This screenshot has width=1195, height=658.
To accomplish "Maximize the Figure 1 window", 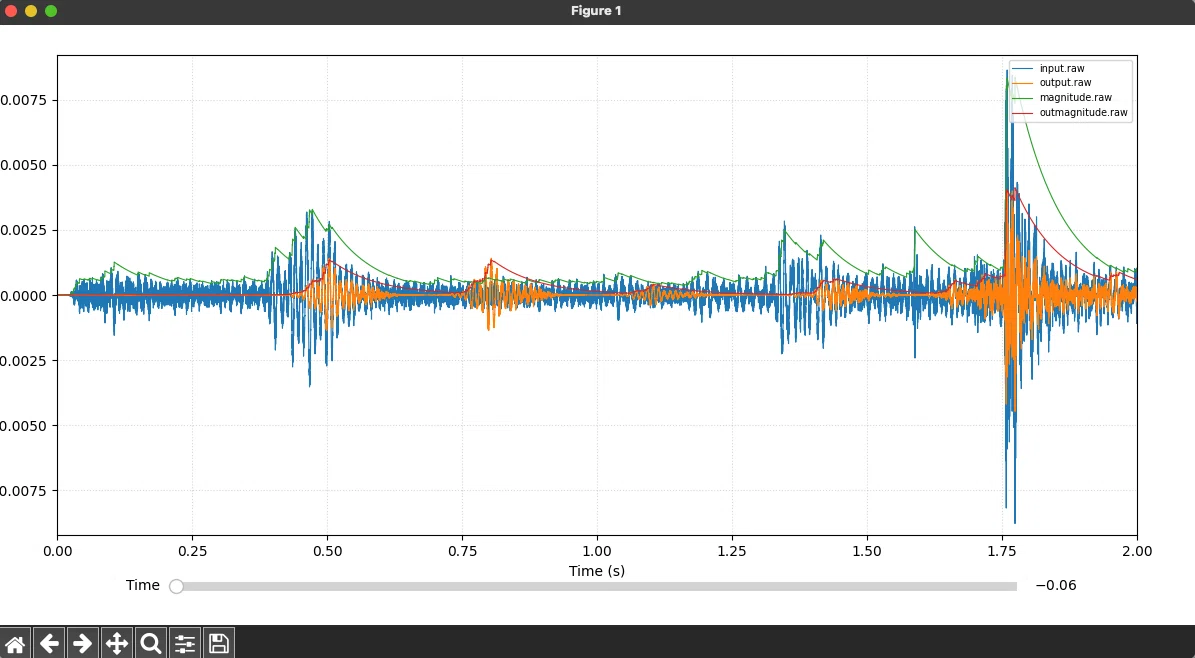I will click(x=51, y=11).
